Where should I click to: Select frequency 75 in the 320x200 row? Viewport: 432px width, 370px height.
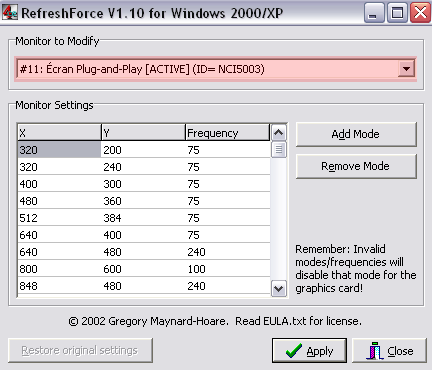point(228,150)
